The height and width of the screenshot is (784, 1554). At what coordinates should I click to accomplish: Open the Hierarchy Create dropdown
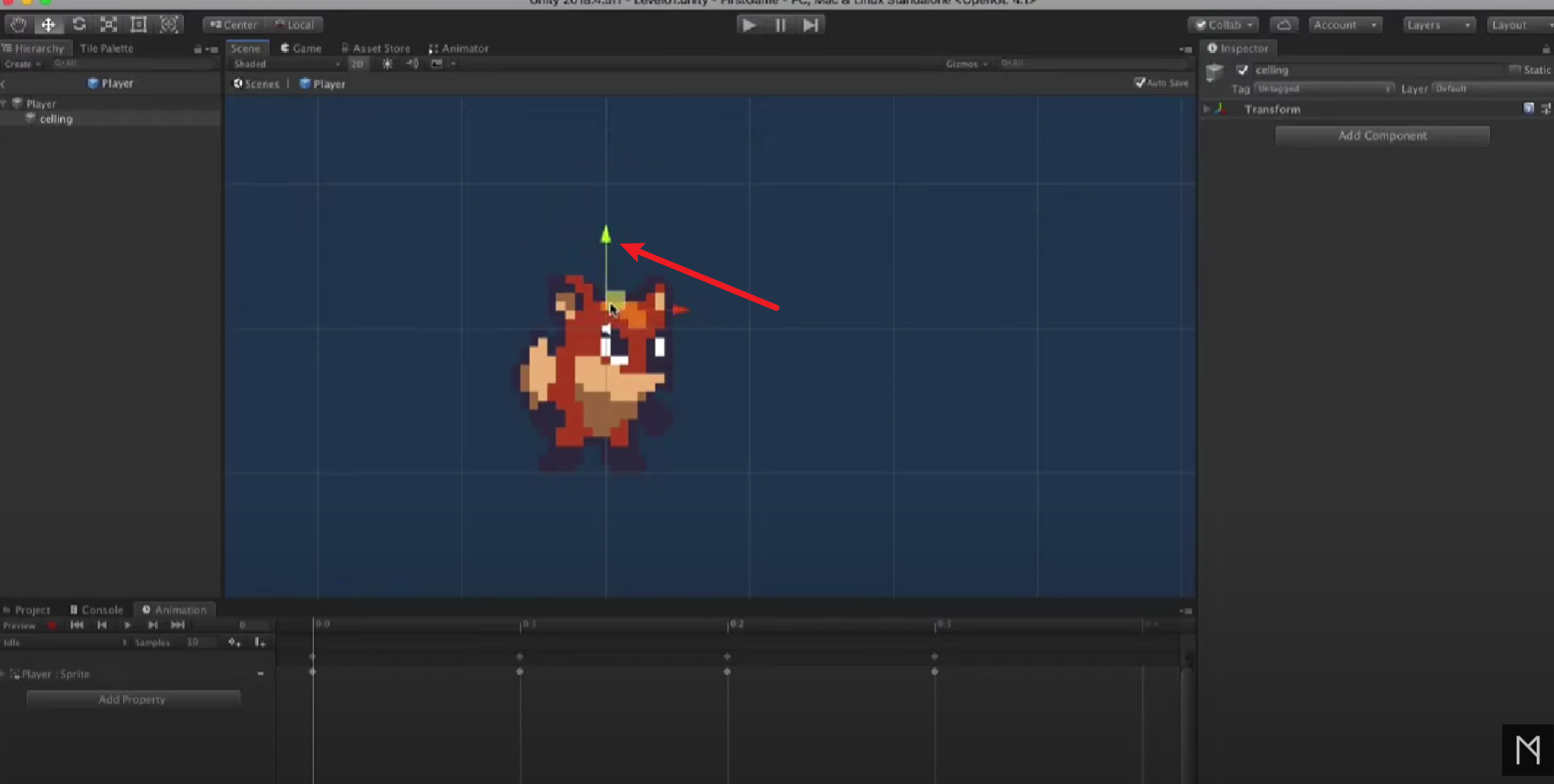click(23, 64)
